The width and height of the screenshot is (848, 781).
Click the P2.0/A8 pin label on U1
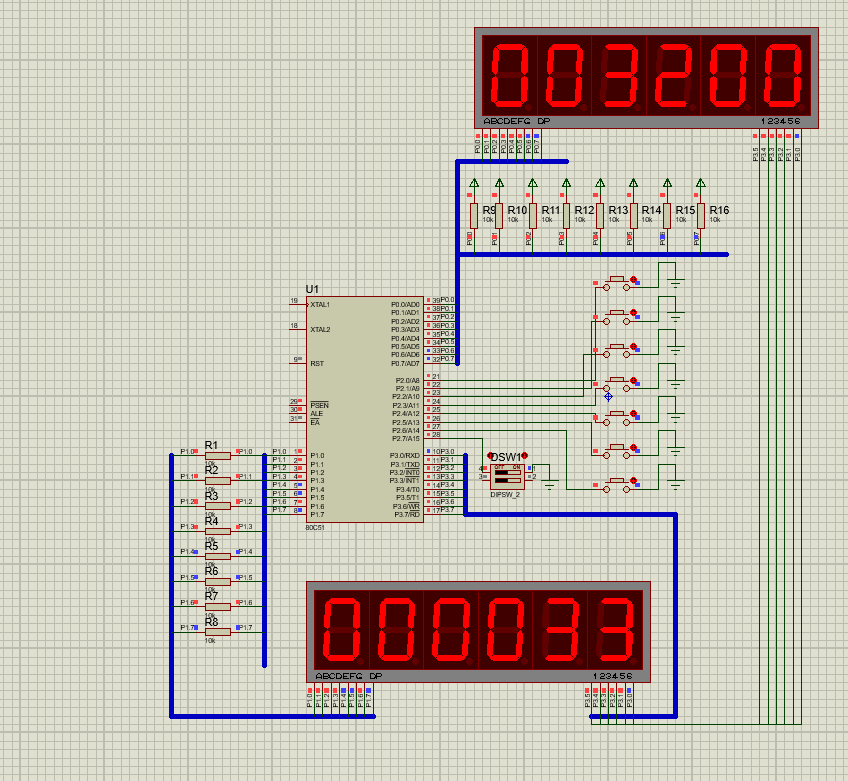(x=407, y=380)
